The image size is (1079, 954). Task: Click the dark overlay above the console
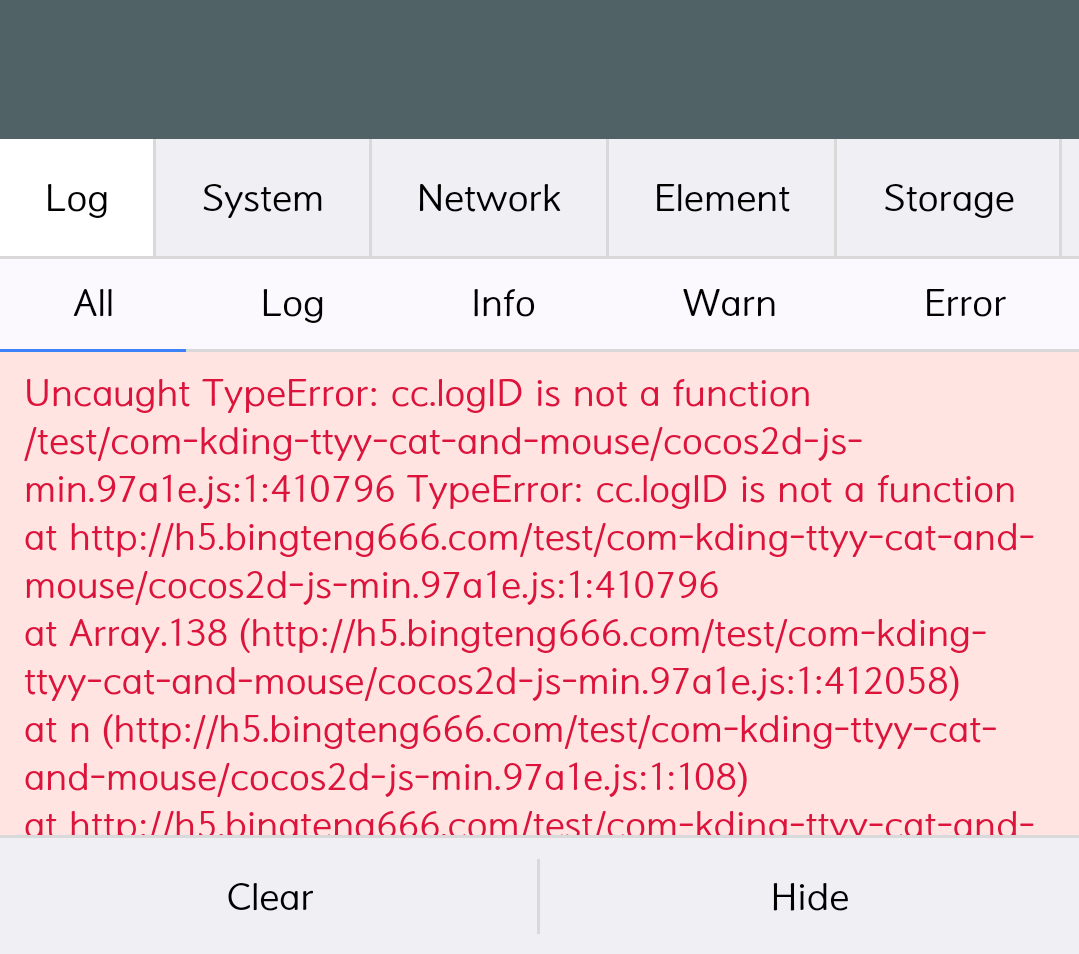pos(539,69)
